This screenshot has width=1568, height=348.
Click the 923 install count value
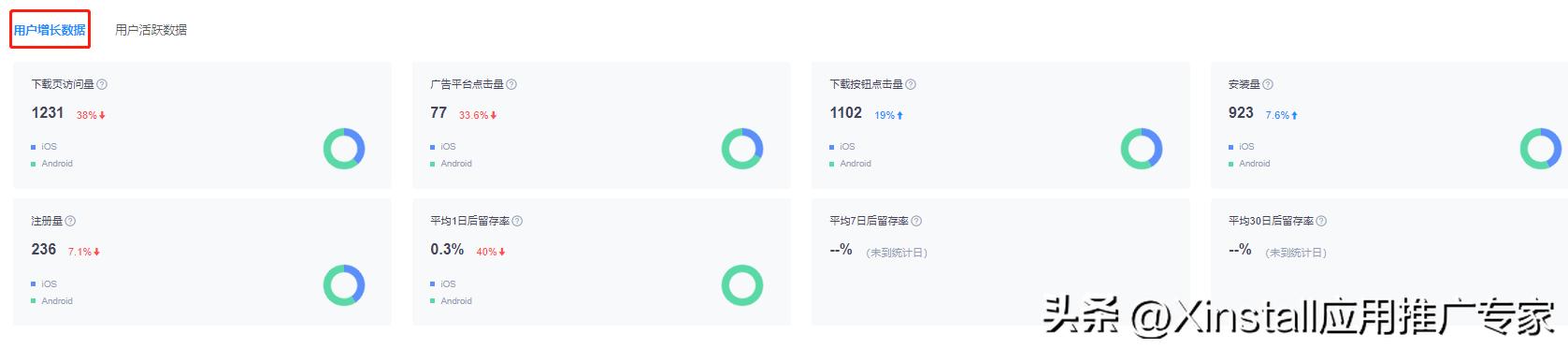click(x=1241, y=112)
